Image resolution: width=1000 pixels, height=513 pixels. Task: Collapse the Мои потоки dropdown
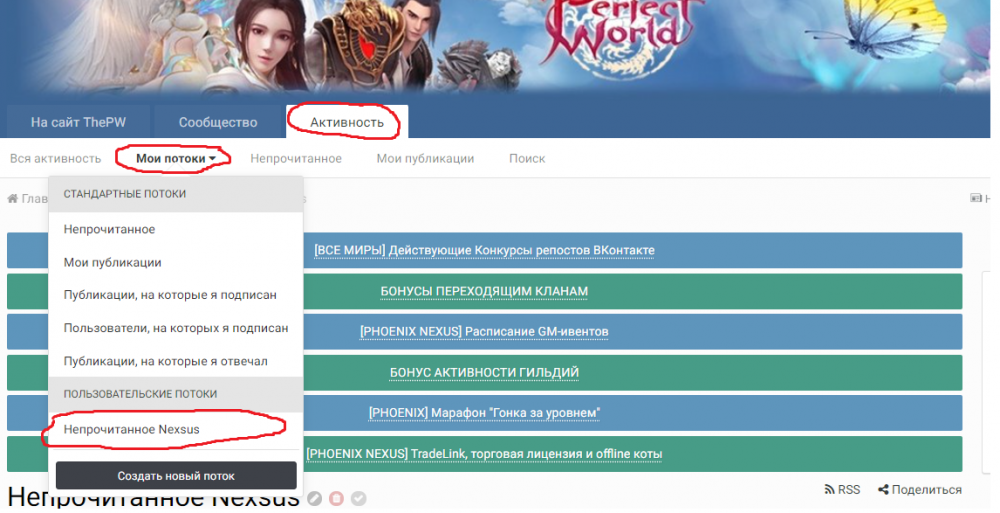click(x=176, y=158)
